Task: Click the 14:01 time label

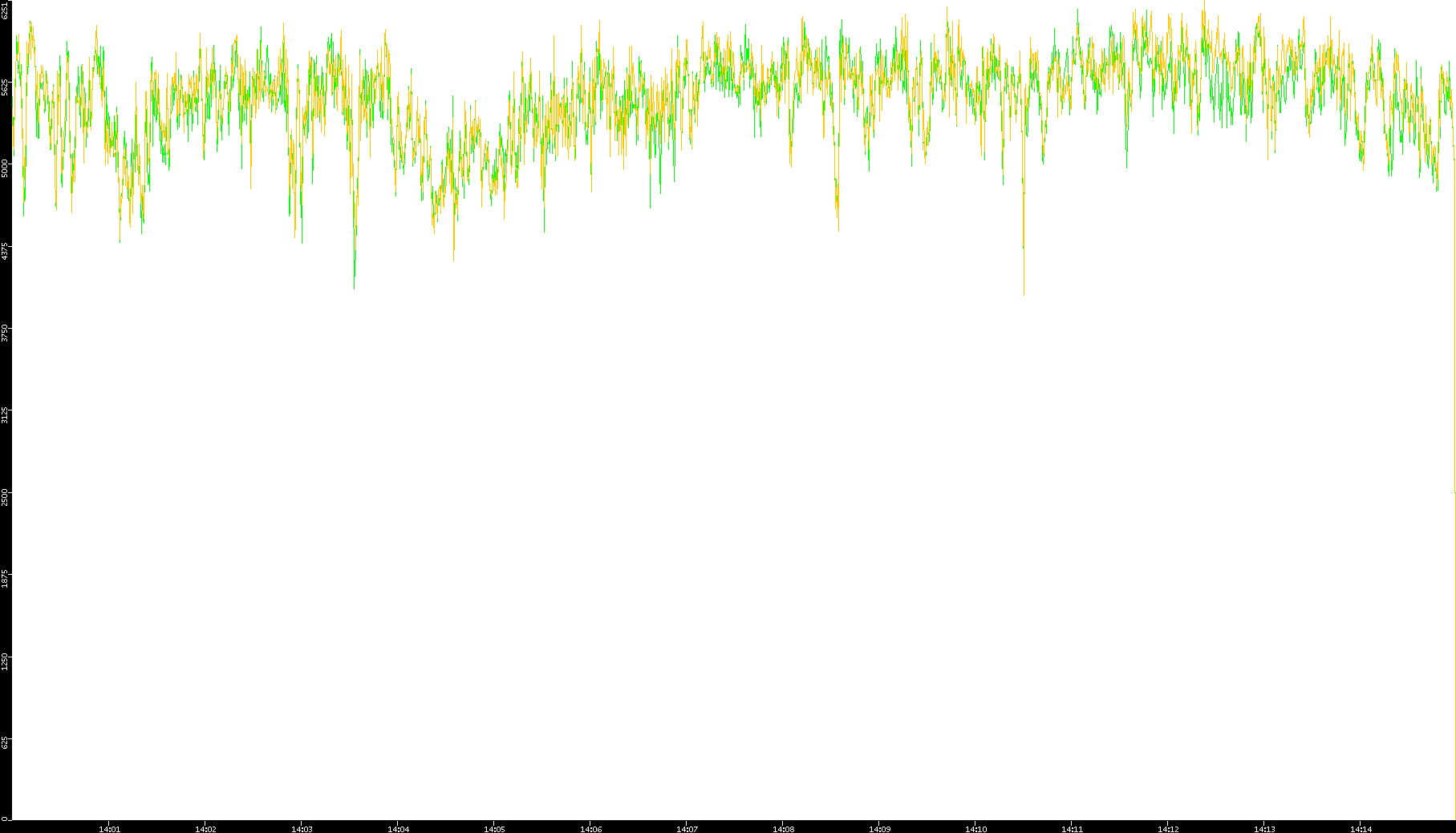Action: click(109, 829)
